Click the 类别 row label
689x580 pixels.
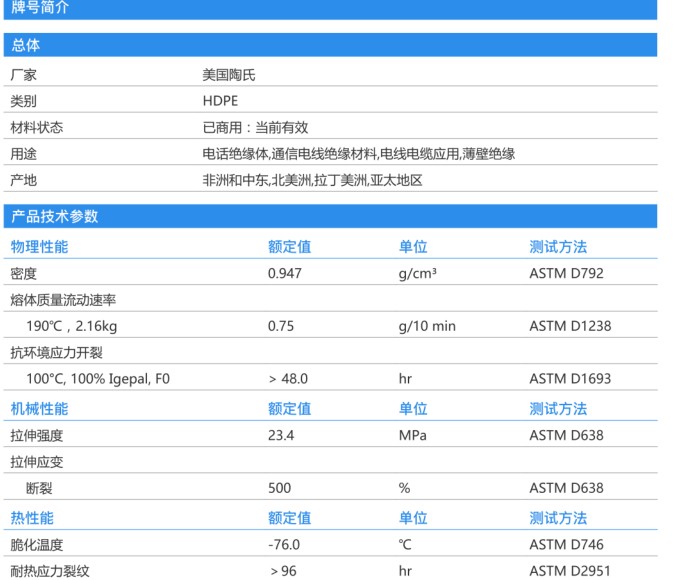coord(24,101)
